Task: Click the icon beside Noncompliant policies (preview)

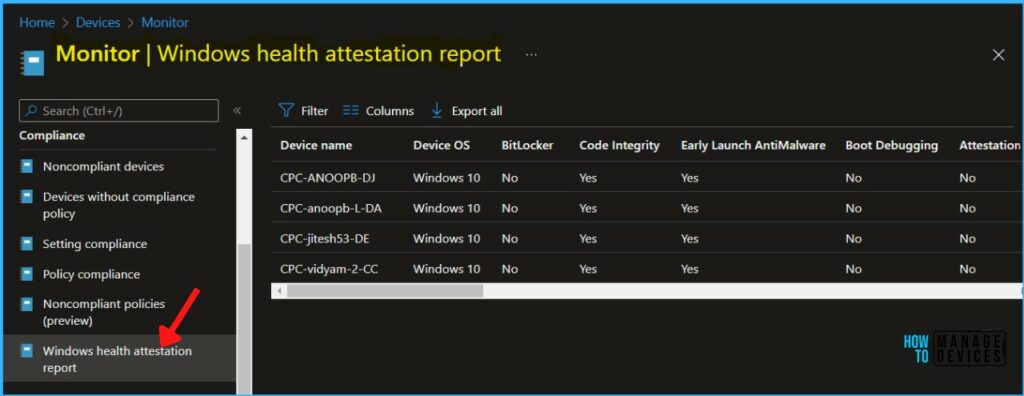Action: [x=27, y=304]
